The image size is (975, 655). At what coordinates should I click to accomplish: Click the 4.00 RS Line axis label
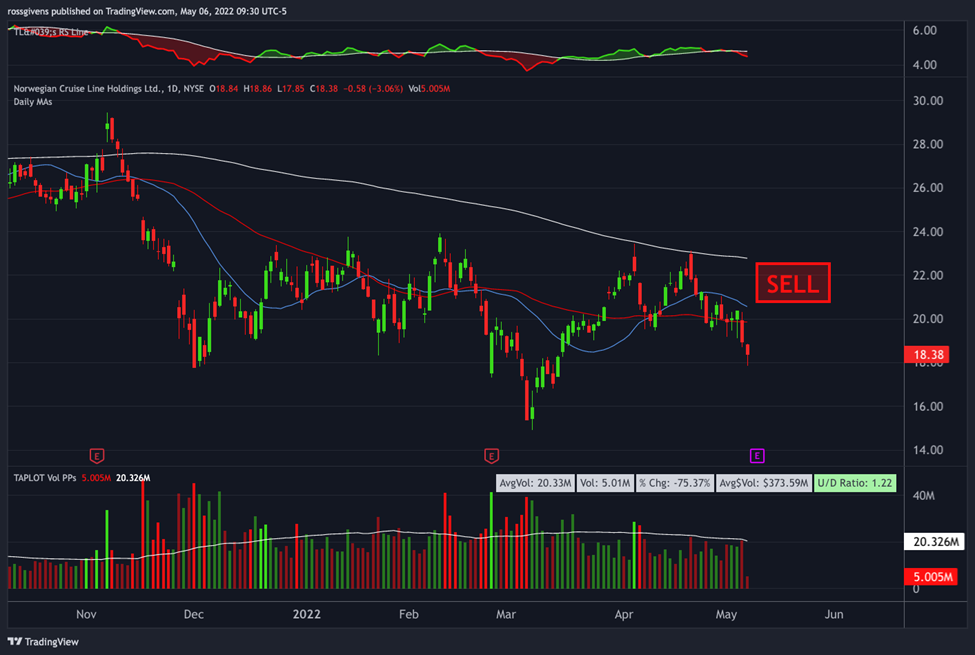pyautogui.click(x=925, y=65)
